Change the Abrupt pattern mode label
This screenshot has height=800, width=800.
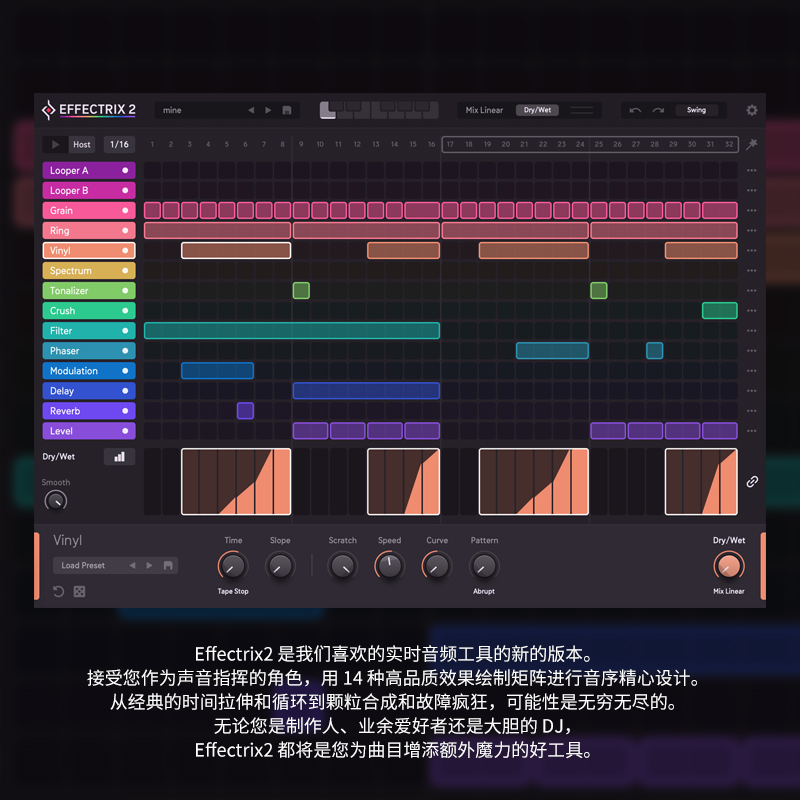coord(484,591)
